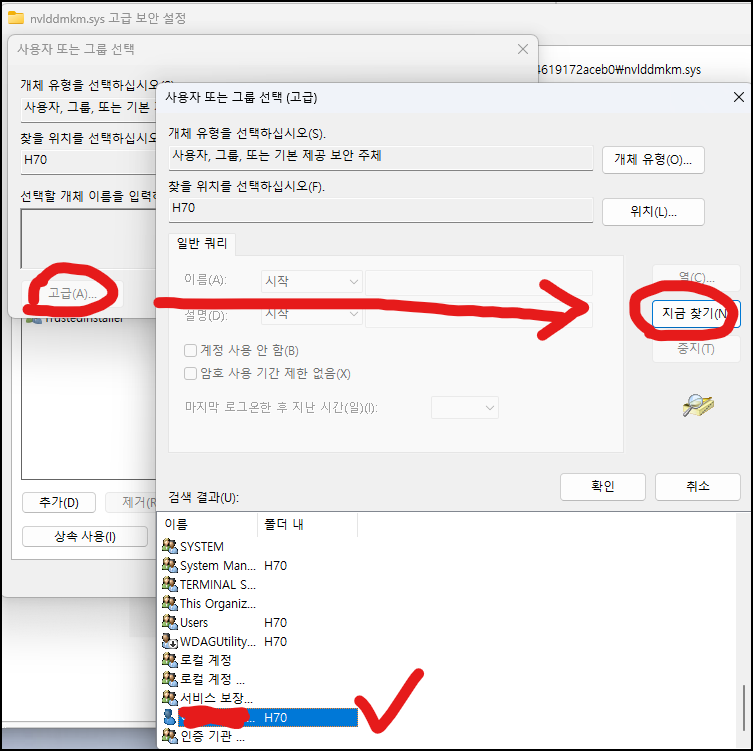The height and width of the screenshot is (751, 753).
Task: Open the 설명(D) 시작 dropdown
Action: [312, 314]
